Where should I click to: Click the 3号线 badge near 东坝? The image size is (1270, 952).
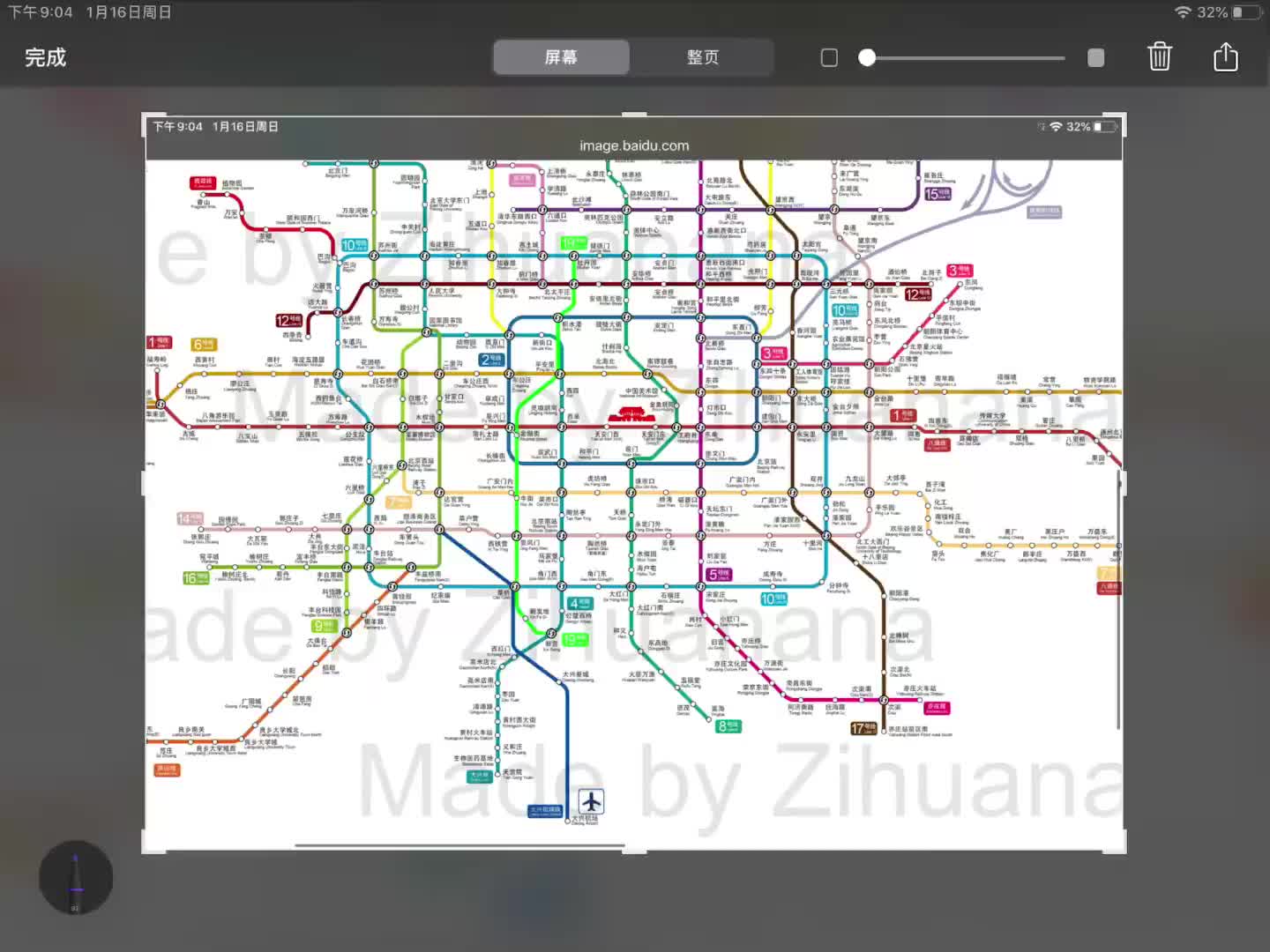point(960,271)
